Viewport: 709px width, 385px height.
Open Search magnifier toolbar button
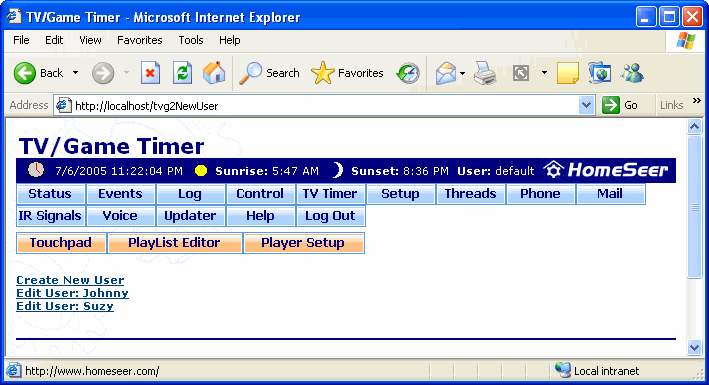click(x=269, y=73)
